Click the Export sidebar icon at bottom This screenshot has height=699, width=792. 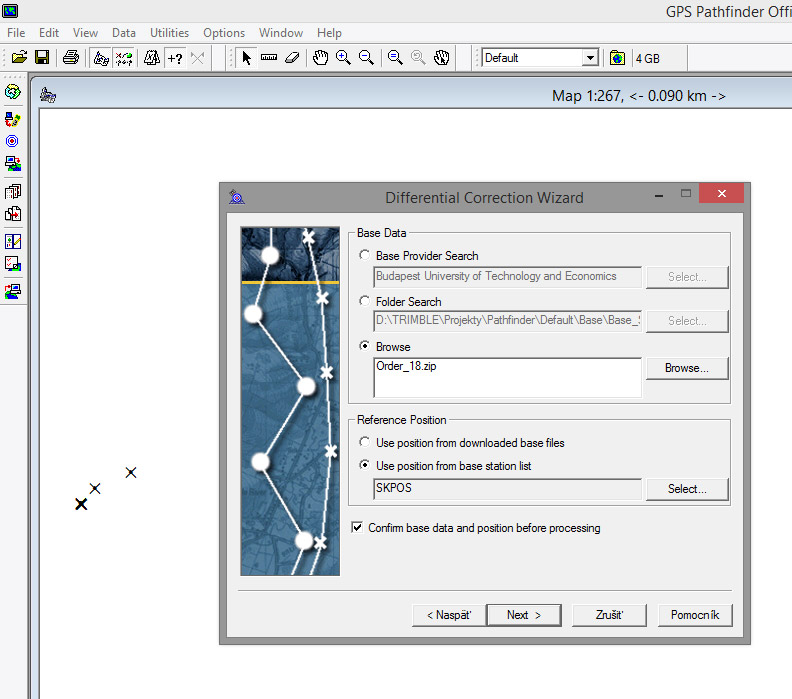13,291
